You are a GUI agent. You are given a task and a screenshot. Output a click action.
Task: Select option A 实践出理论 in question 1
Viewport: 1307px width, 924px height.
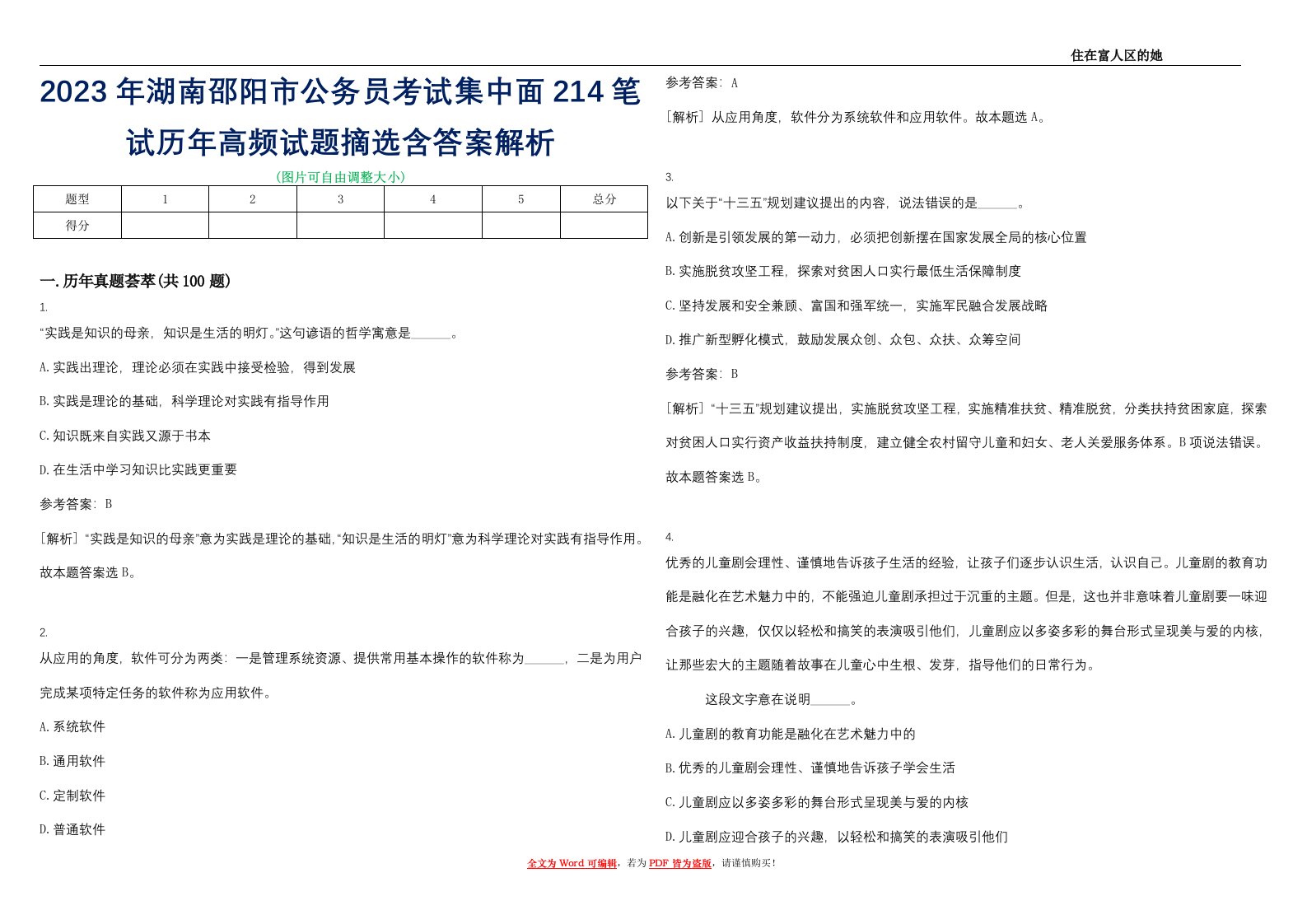[198, 367]
